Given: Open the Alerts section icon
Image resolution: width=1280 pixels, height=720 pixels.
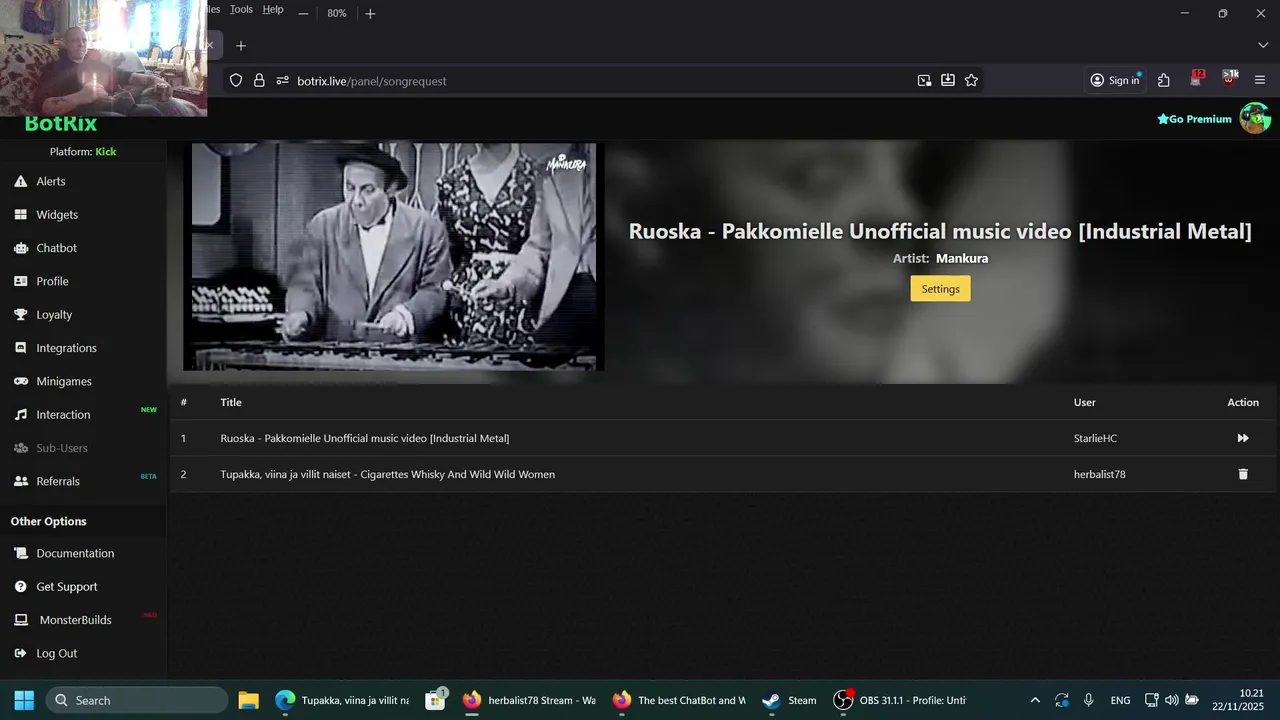Looking at the screenshot, I should tap(20, 181).
